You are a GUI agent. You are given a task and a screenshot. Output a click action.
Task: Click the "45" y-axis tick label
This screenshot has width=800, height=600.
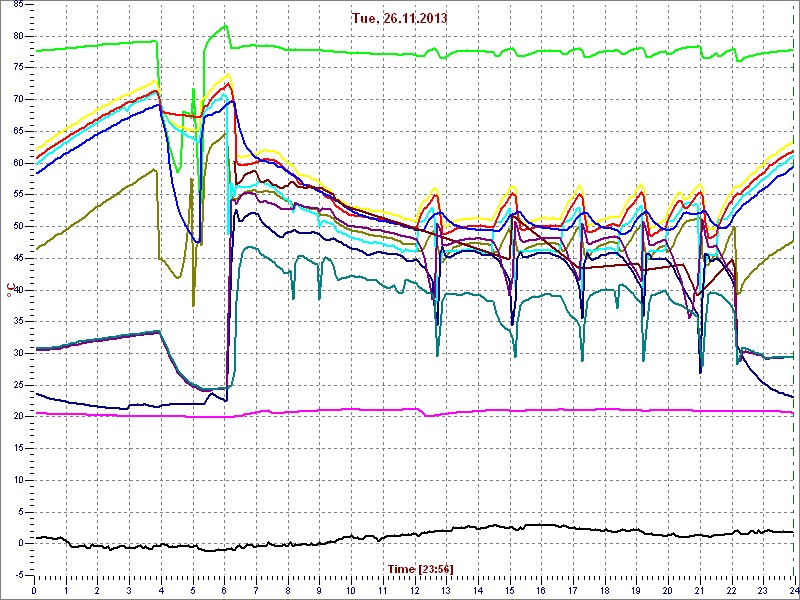pos(18,258)
